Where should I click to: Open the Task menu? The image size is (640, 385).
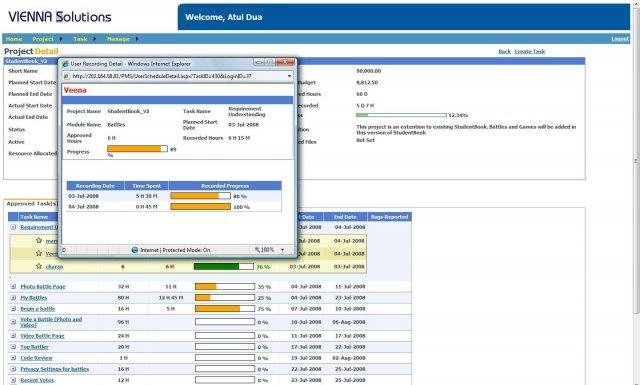click(x=80, y=39)
